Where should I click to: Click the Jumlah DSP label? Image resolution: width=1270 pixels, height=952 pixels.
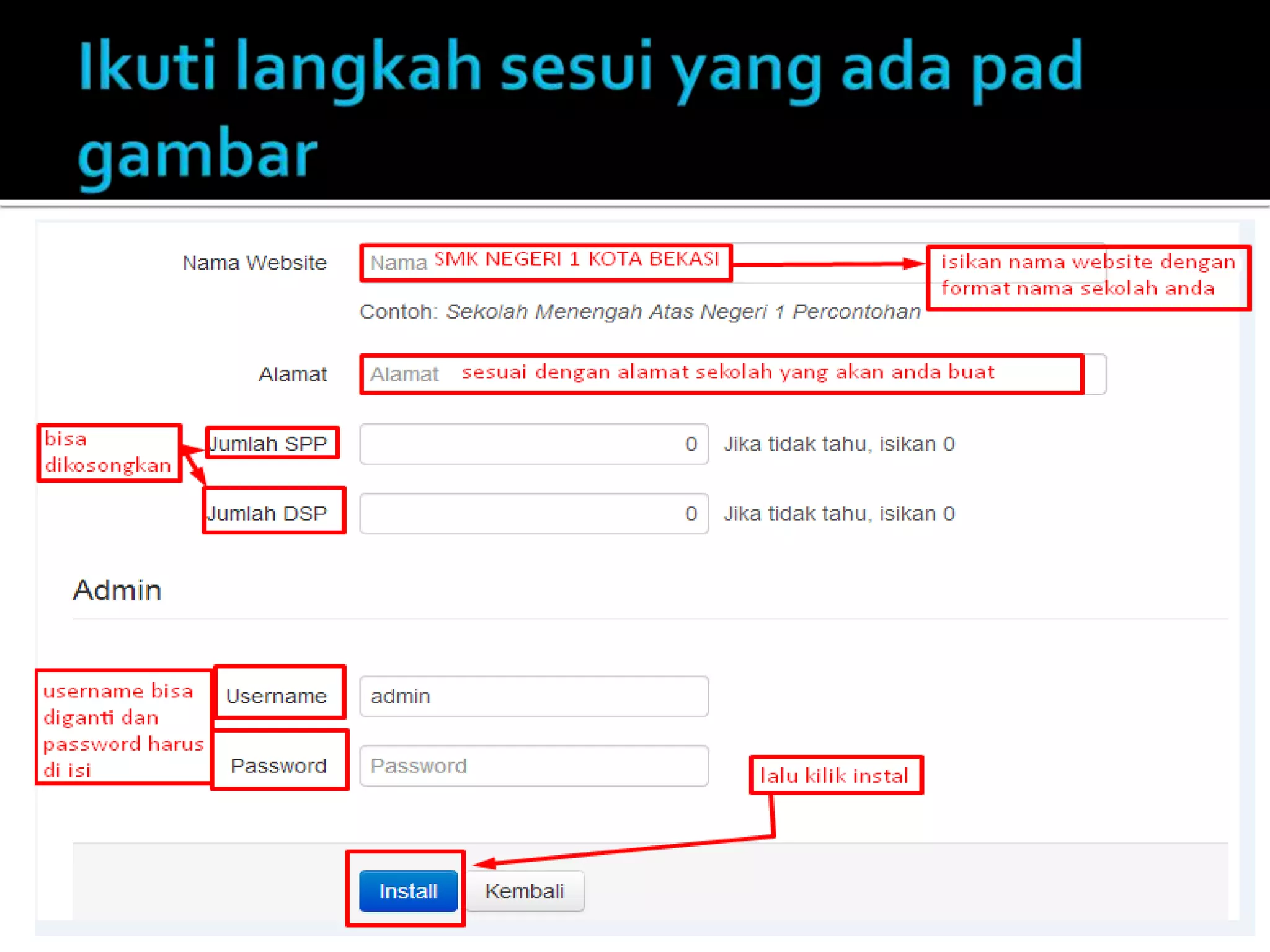tap(267, 513)
